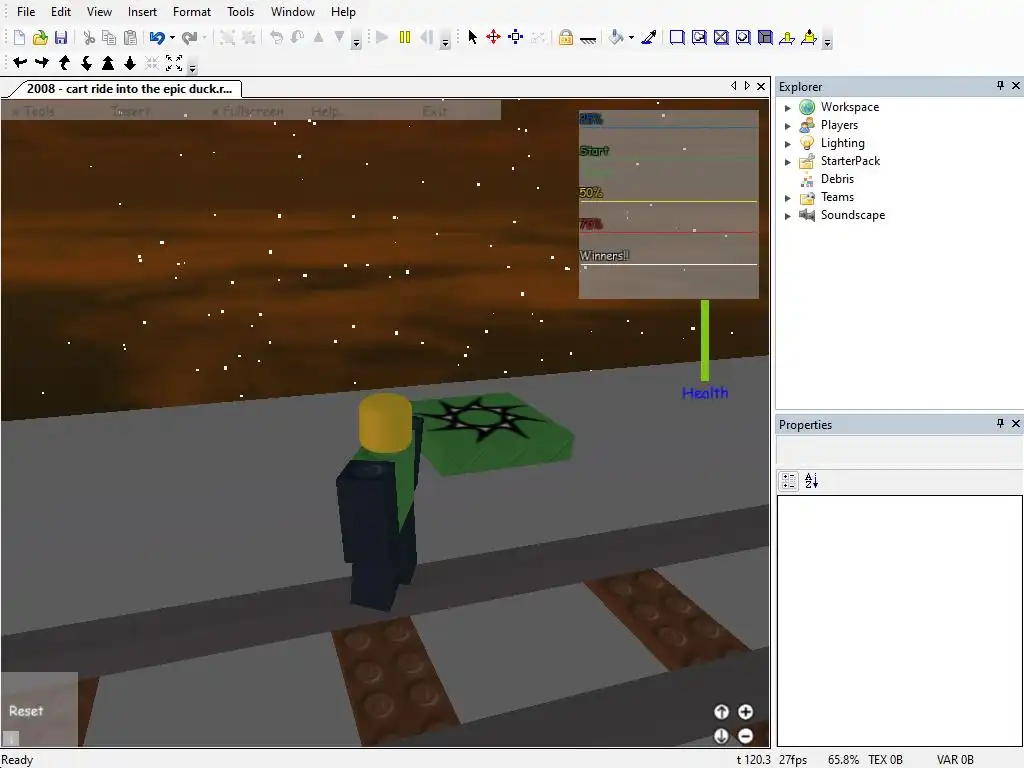Pin the Explorer panel
The width and height of the screenshot is (1024, 768).
click(1000, 86)
